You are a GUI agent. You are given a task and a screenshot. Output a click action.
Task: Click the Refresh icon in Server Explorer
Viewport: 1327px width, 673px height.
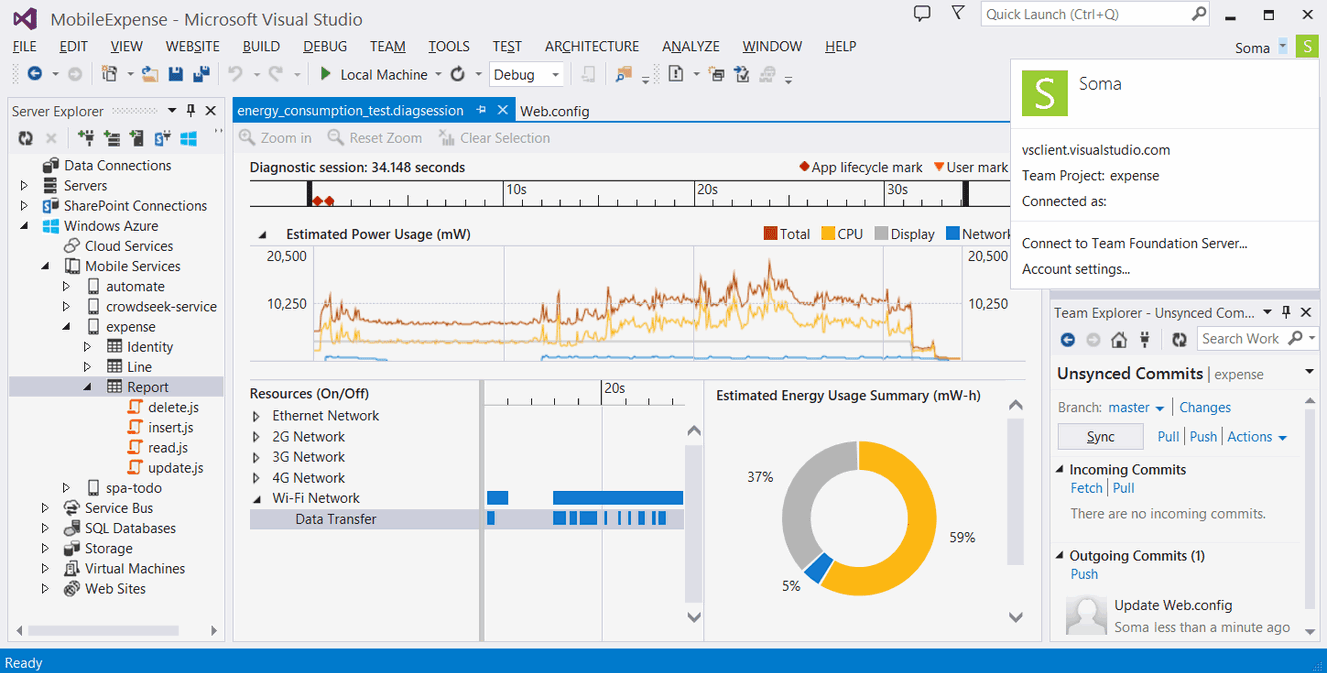point(26,138)
